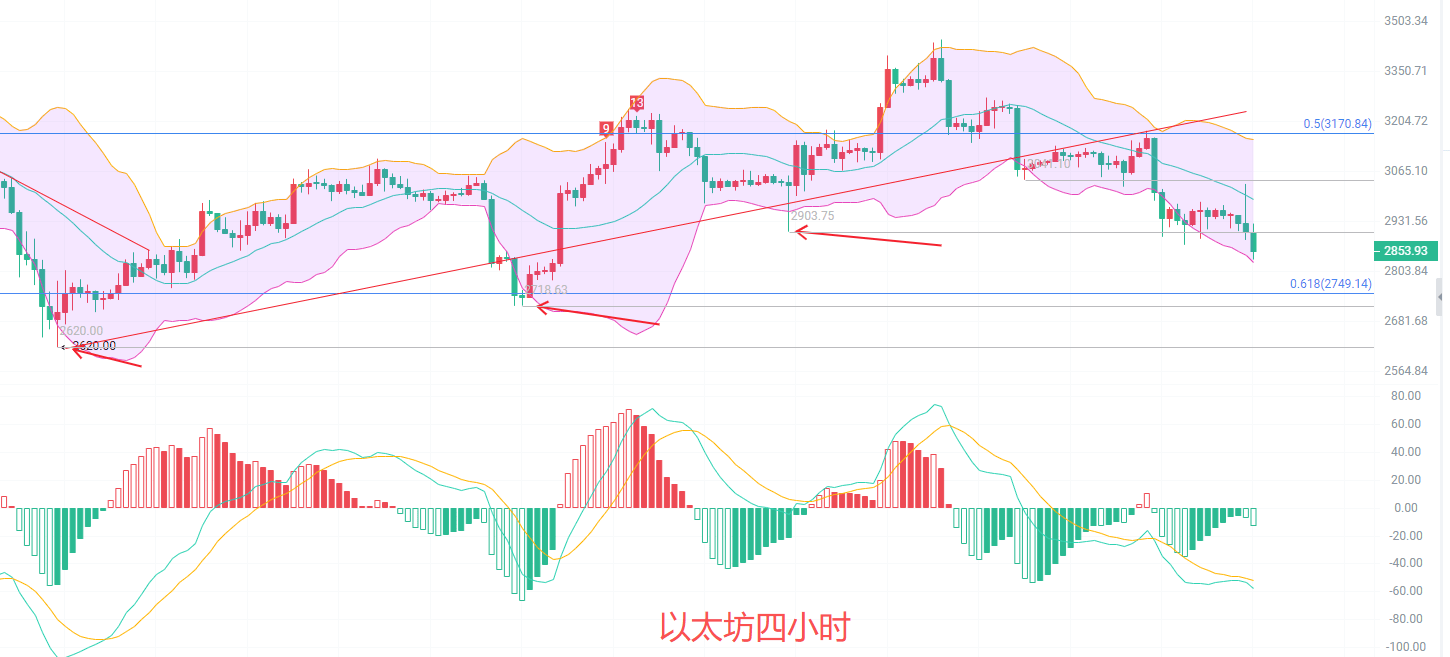Click the 80.00 MACD axis label
Screen dimensions: 1450x657
click(x=1406, y=396)
